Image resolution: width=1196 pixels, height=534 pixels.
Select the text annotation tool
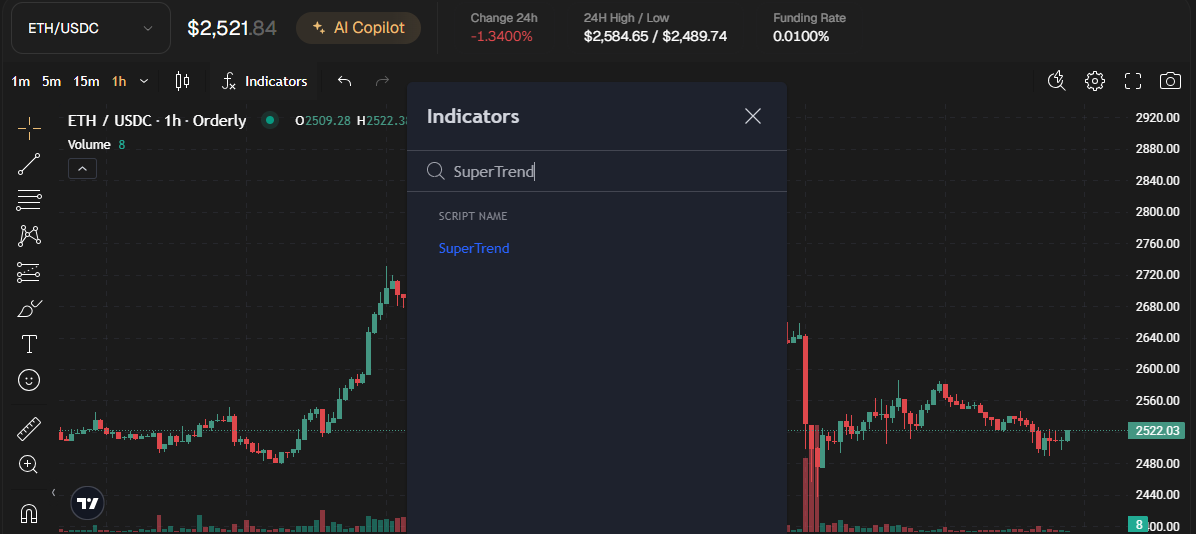coord(29,344)
